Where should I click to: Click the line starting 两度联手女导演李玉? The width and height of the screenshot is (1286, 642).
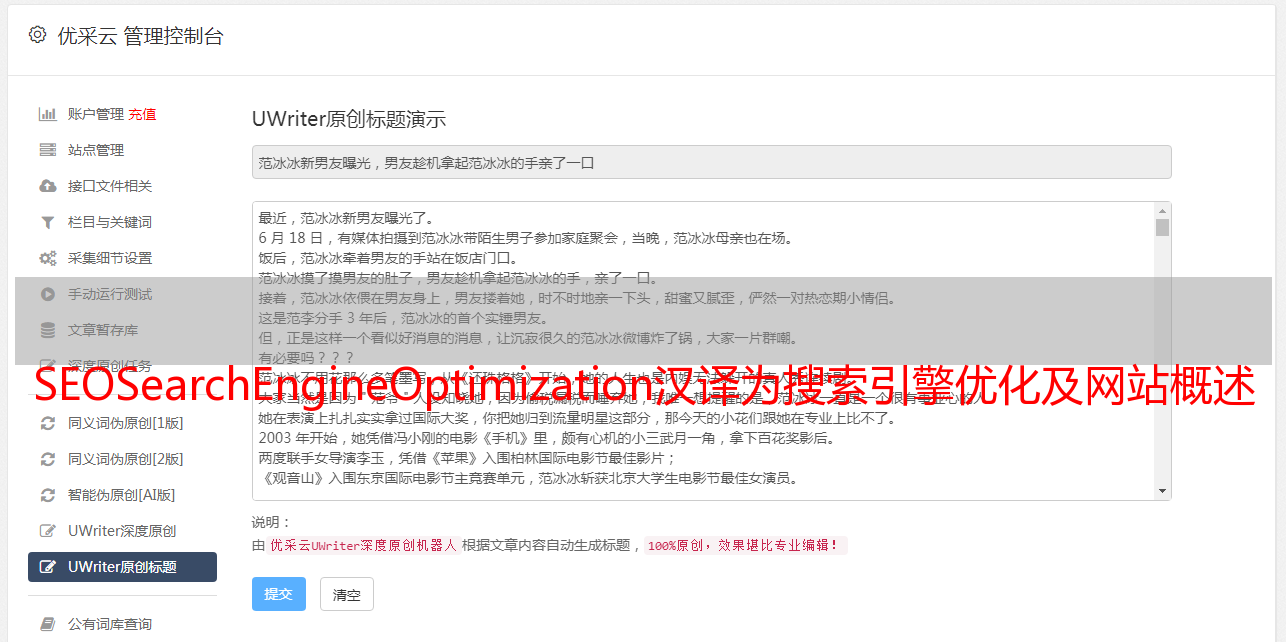pos(468,458)
